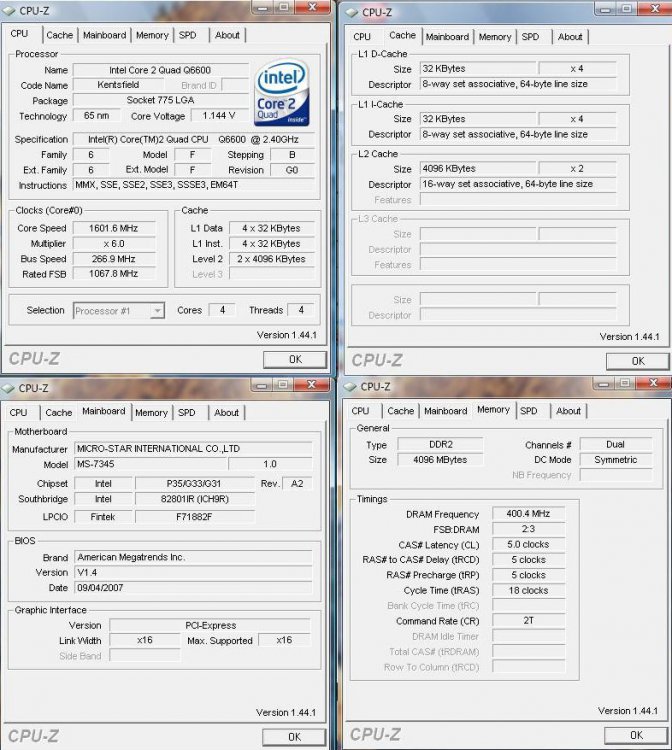Image resolution: width=672 pixels, height=750 pixels.
Task: Click the Socket 775 LGA package value
Action: 160,100
